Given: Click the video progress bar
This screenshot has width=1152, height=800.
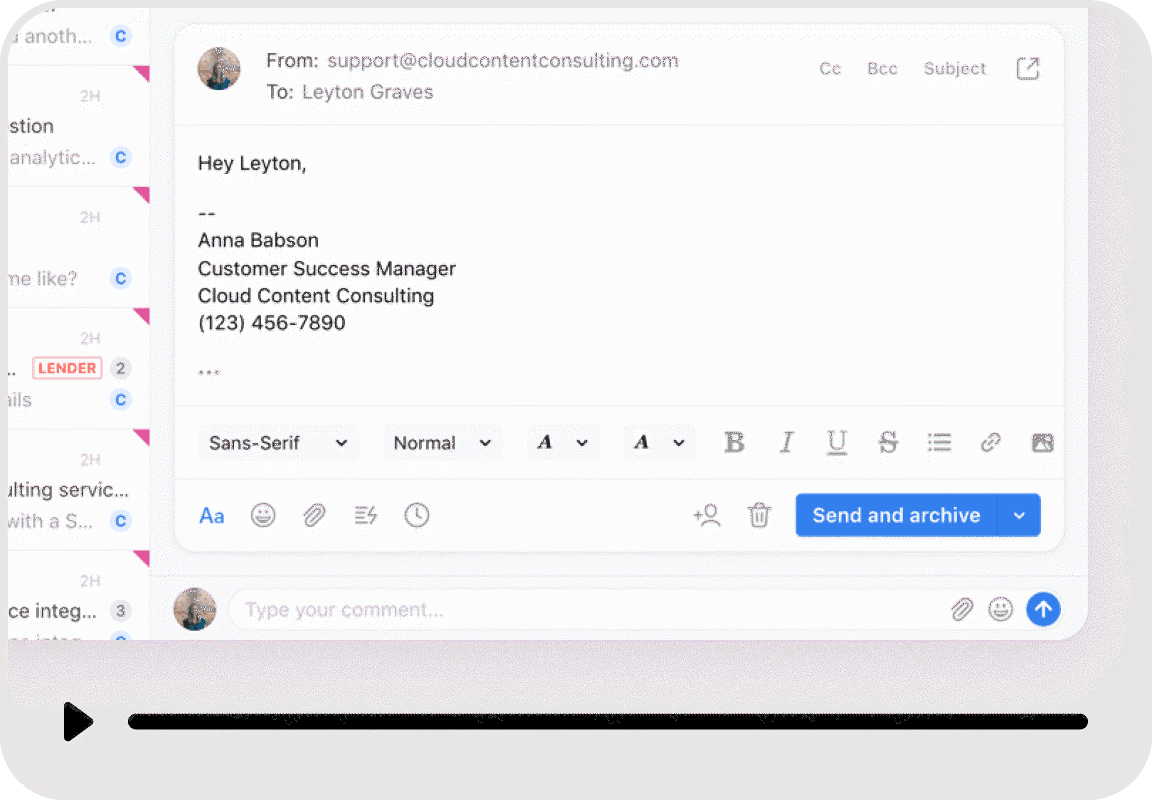Looking at the screenshot, I should pyautogui.click(x=608, y=721).
